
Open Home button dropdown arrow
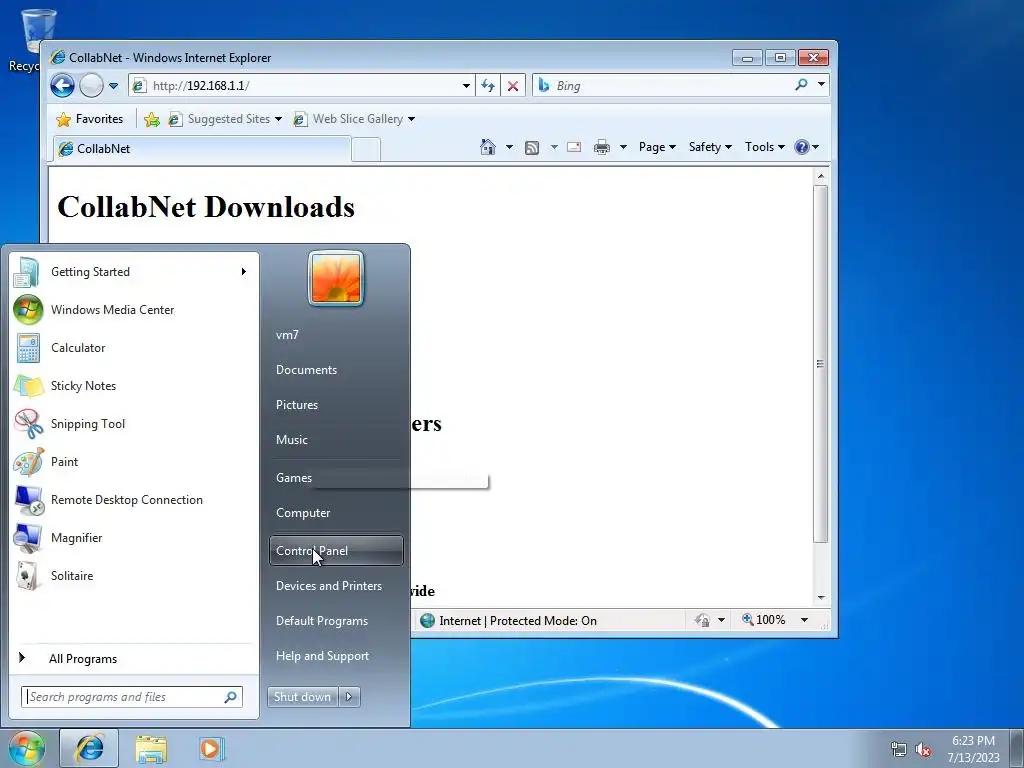tap(509, 147)
